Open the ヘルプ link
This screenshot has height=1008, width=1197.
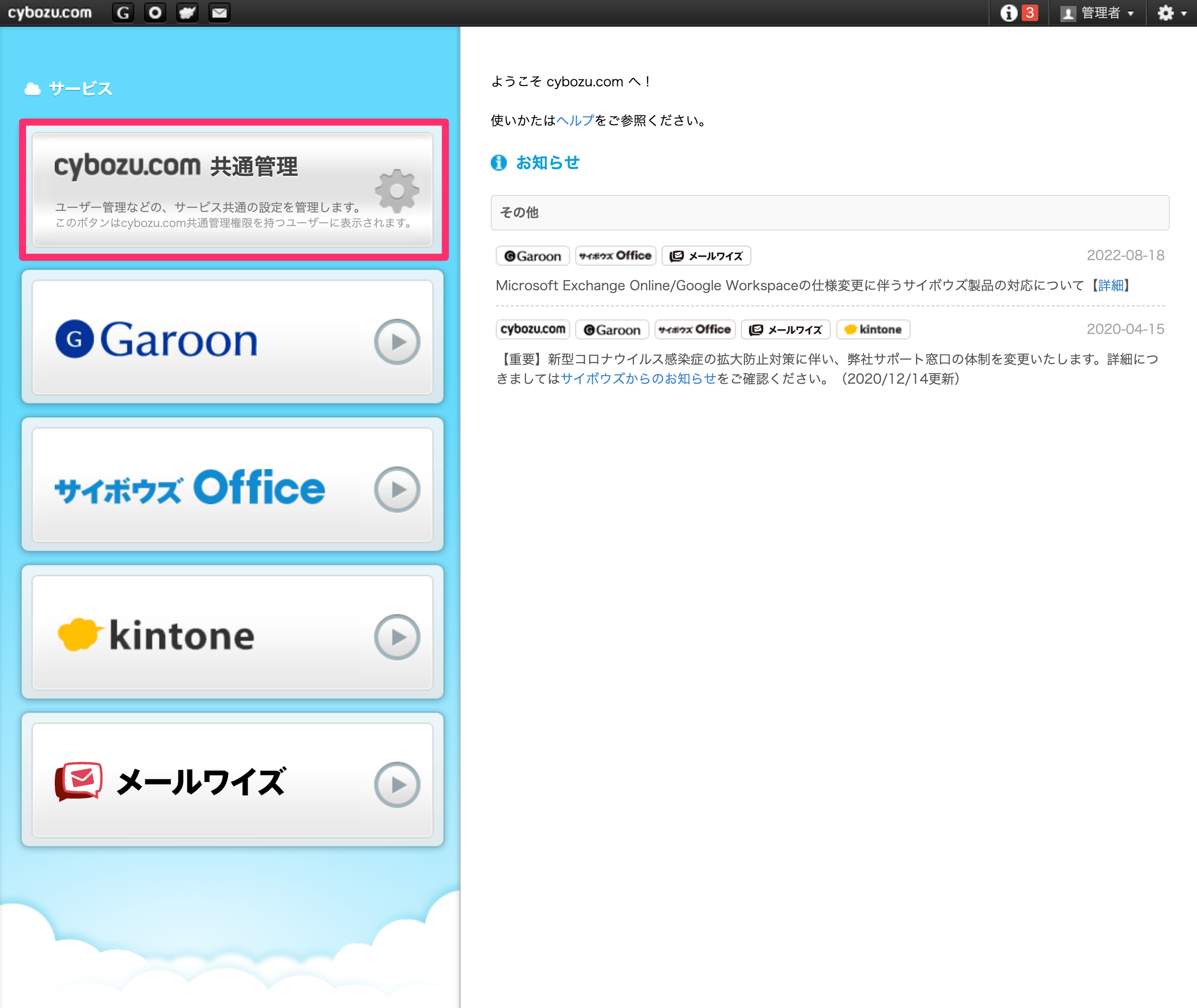tap(575, 121)
